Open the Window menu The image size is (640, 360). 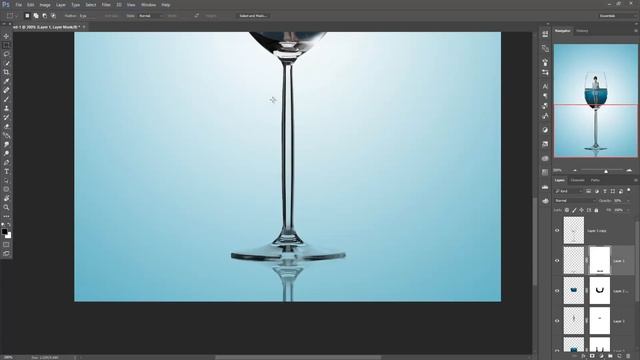[149, 5]
